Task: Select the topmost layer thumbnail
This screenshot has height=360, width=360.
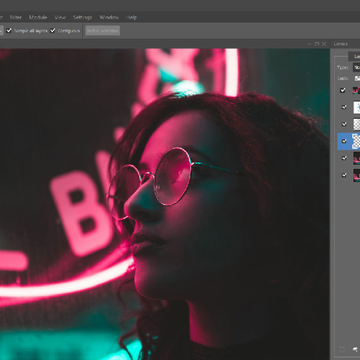Action: 356,90
